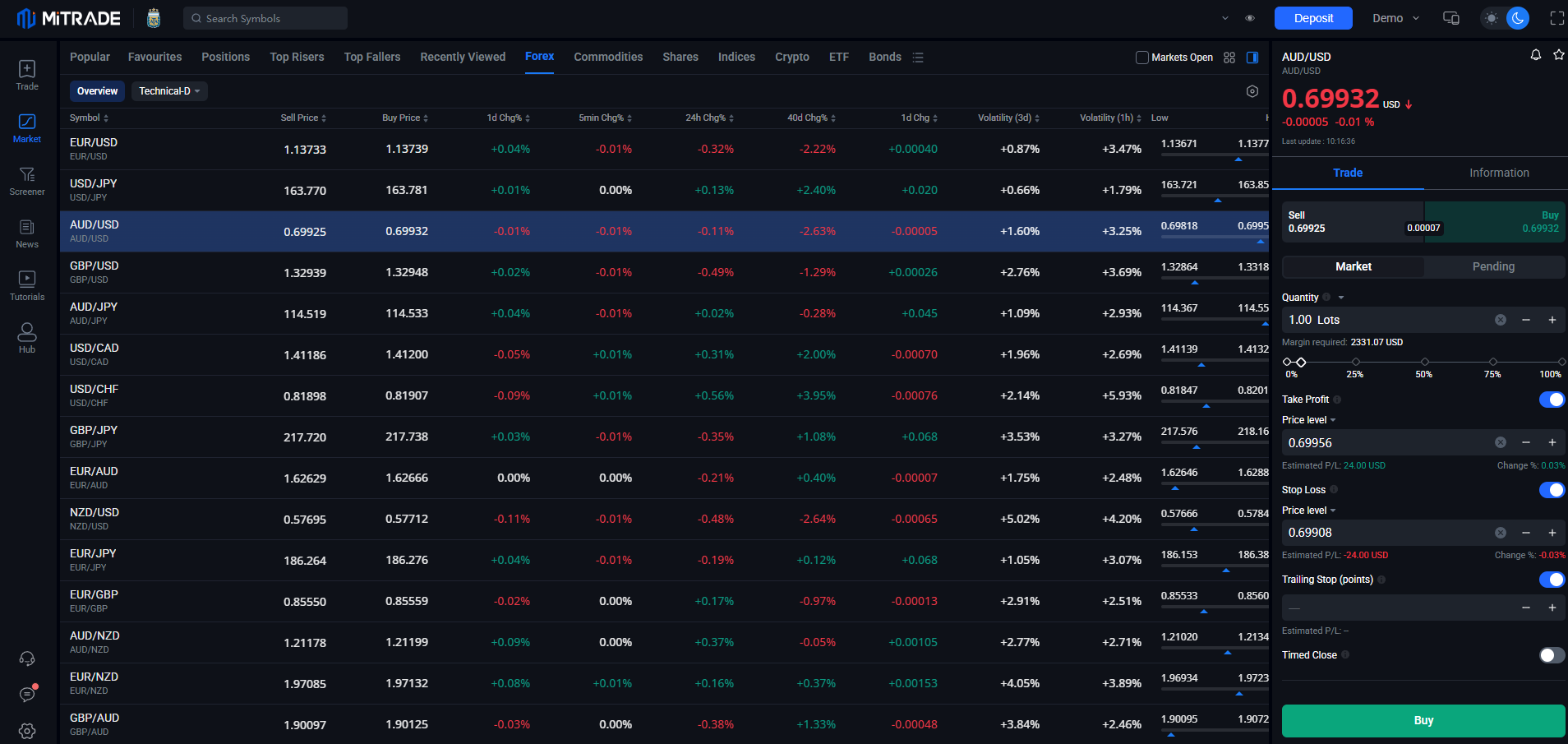Screen dimensions: 1568x744
Task: Set margin slider to 50%
Action: (x=1424, y=362)
